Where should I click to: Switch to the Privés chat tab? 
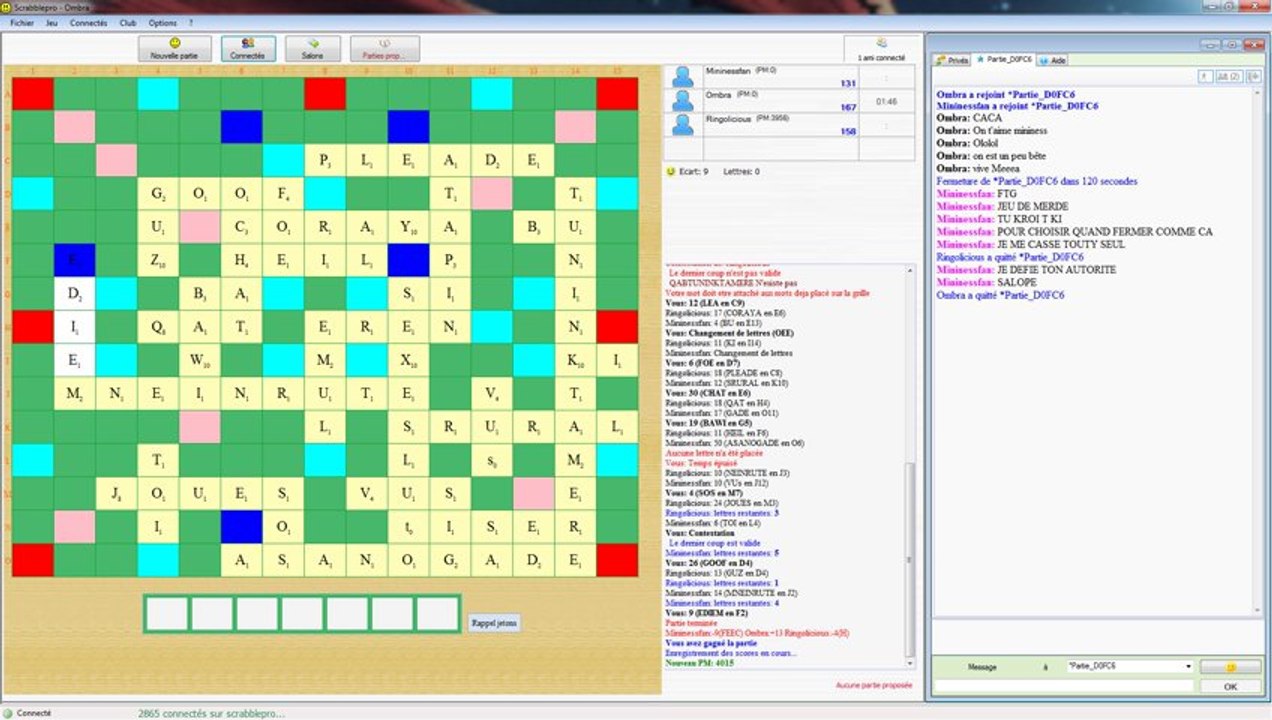coord(953,60)
